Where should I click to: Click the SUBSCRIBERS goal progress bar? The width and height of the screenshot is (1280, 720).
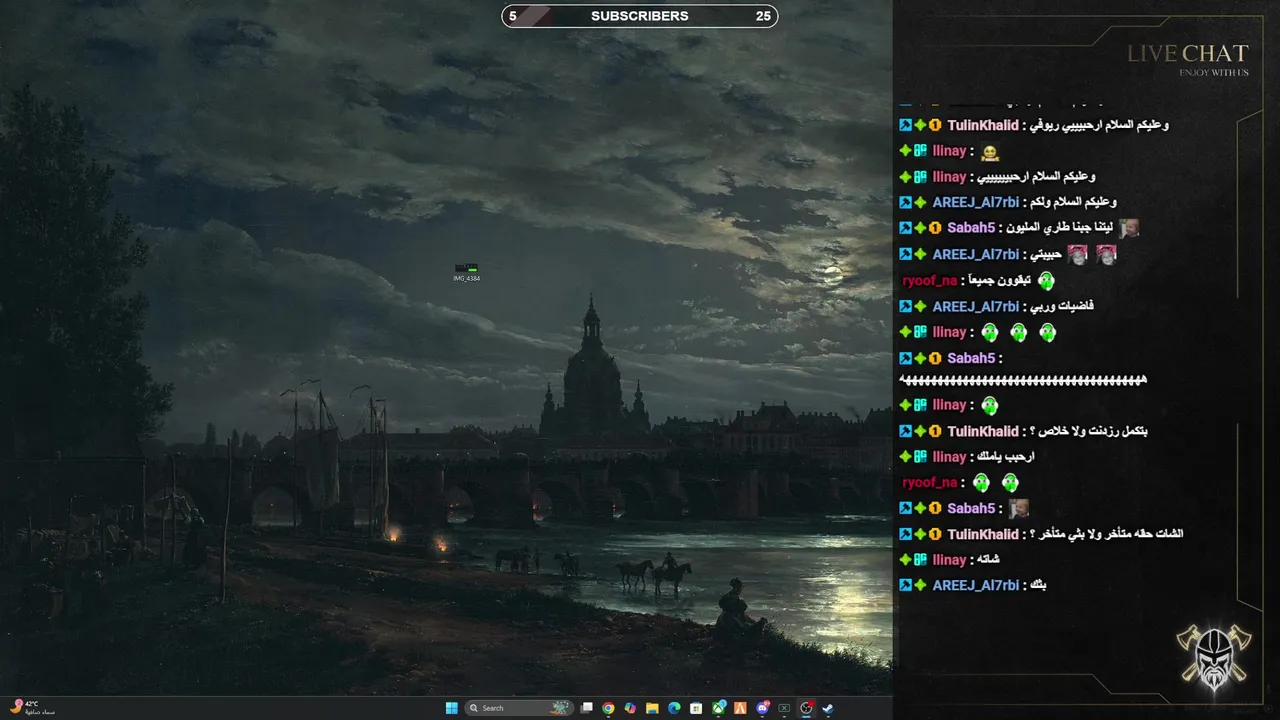639,16
